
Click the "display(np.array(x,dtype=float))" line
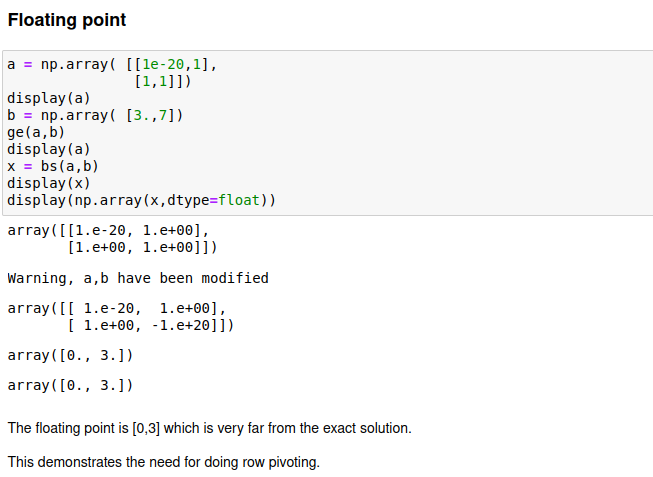141,200
